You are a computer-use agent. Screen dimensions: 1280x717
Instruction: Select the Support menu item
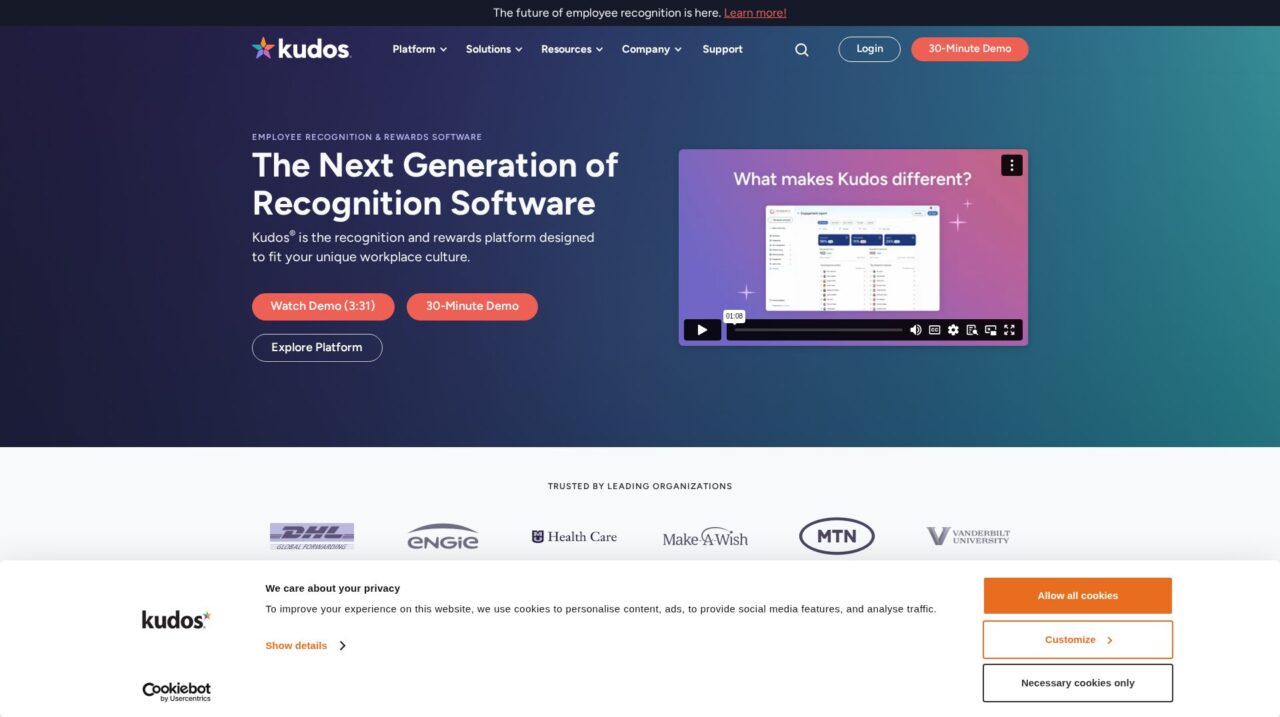click(x=722, y=49)
